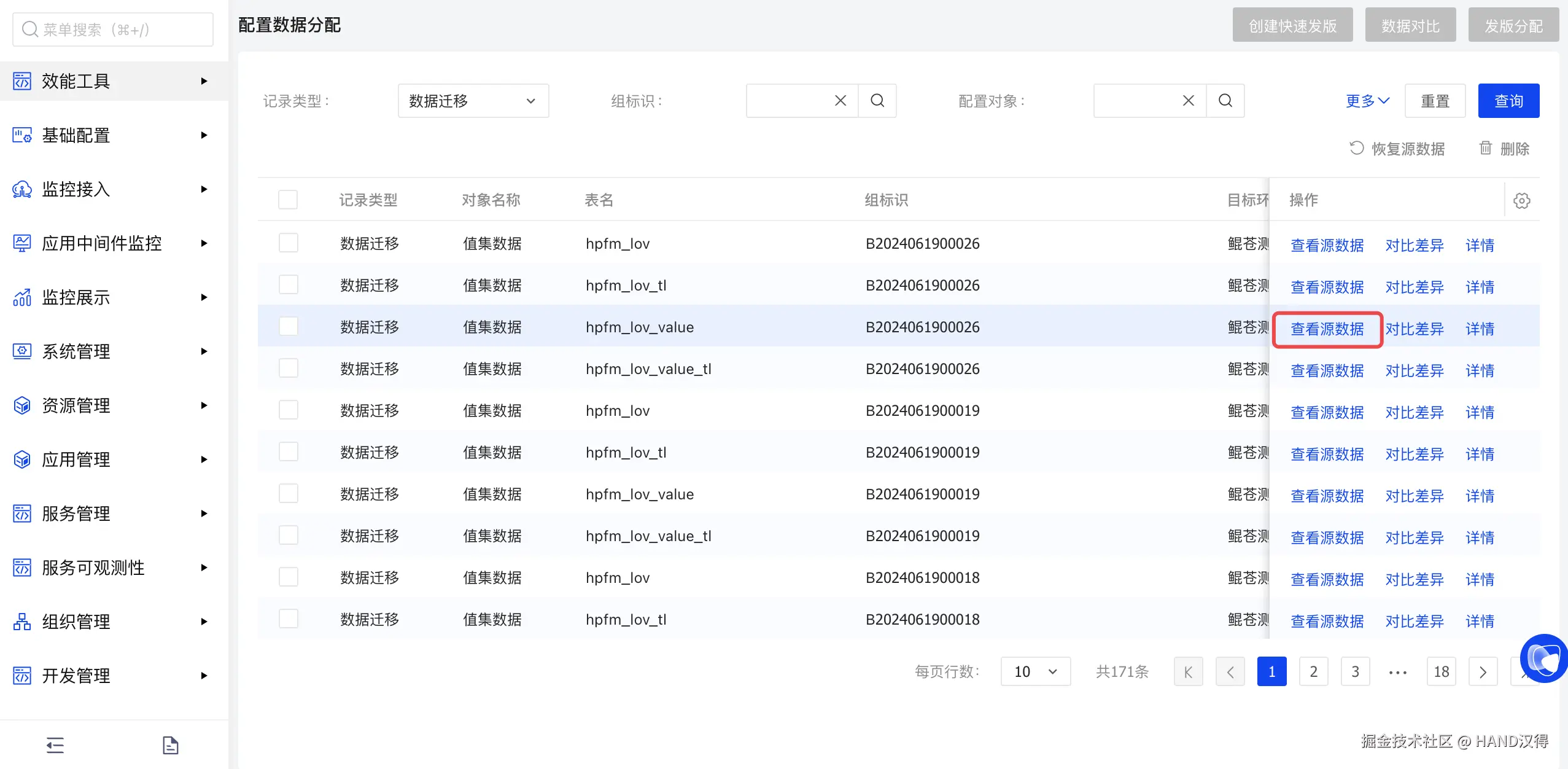Screen dimensions: 1568x769
Task: Select the first hpfm_lov row checkbox
Action: (x=288, y=243)
